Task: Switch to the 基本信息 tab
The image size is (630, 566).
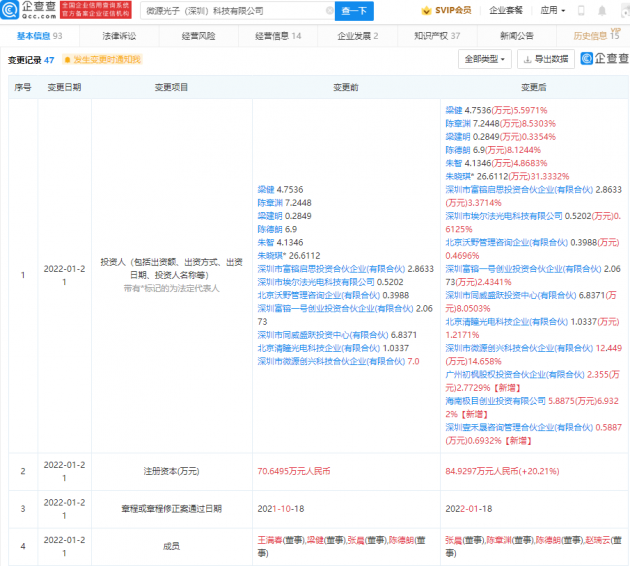Action: coord(39,36)
